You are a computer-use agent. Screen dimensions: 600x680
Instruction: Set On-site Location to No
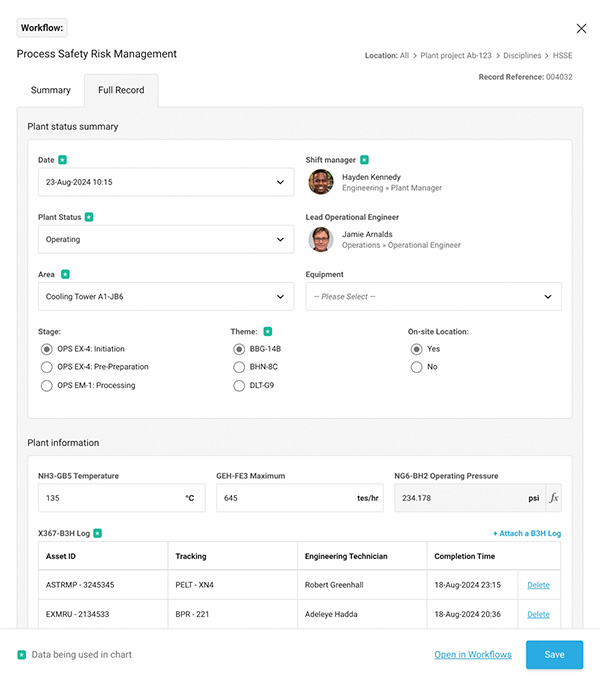(416, 367)
